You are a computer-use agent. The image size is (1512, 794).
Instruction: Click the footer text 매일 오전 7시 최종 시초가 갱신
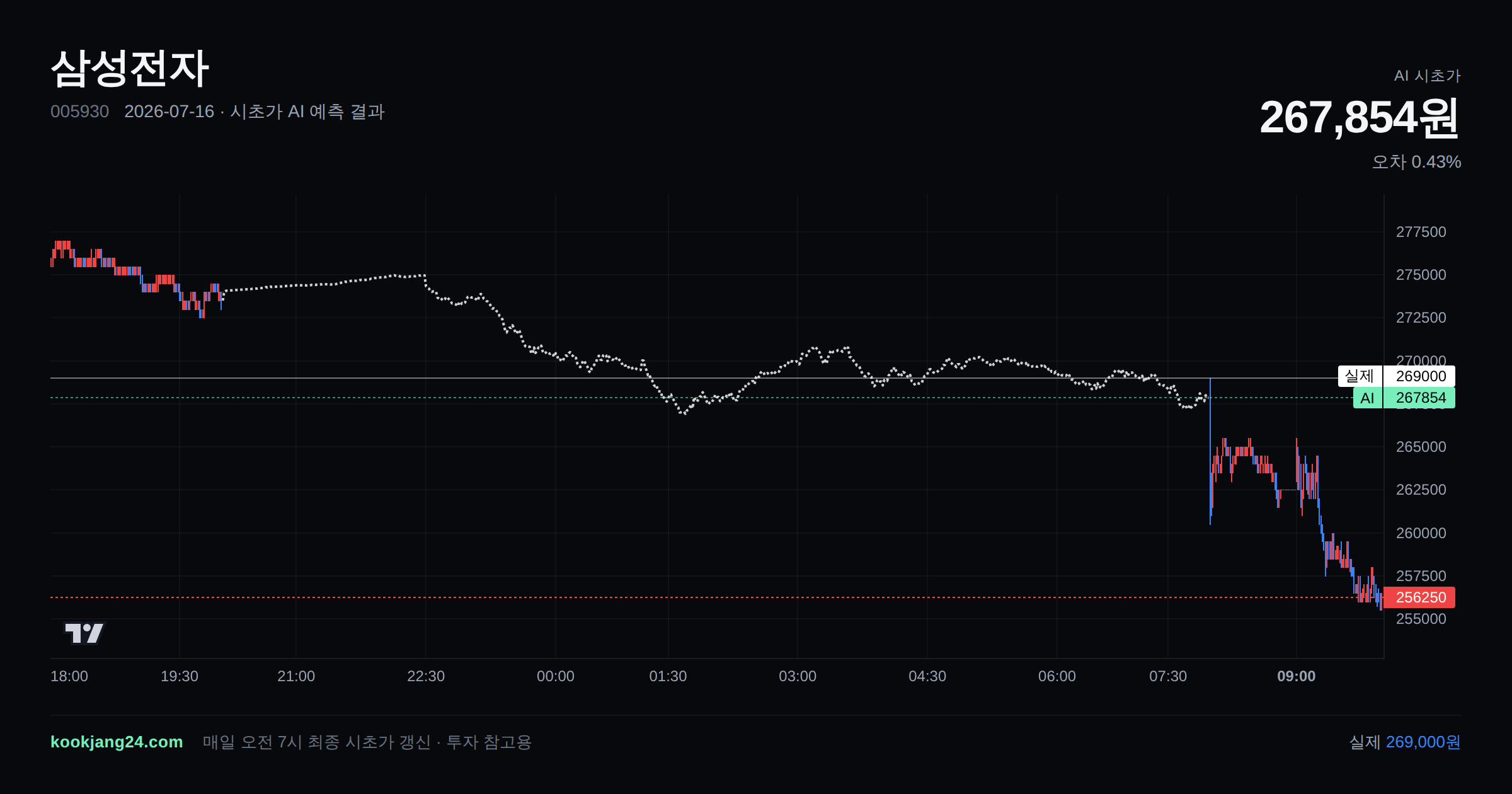[317, 742]
